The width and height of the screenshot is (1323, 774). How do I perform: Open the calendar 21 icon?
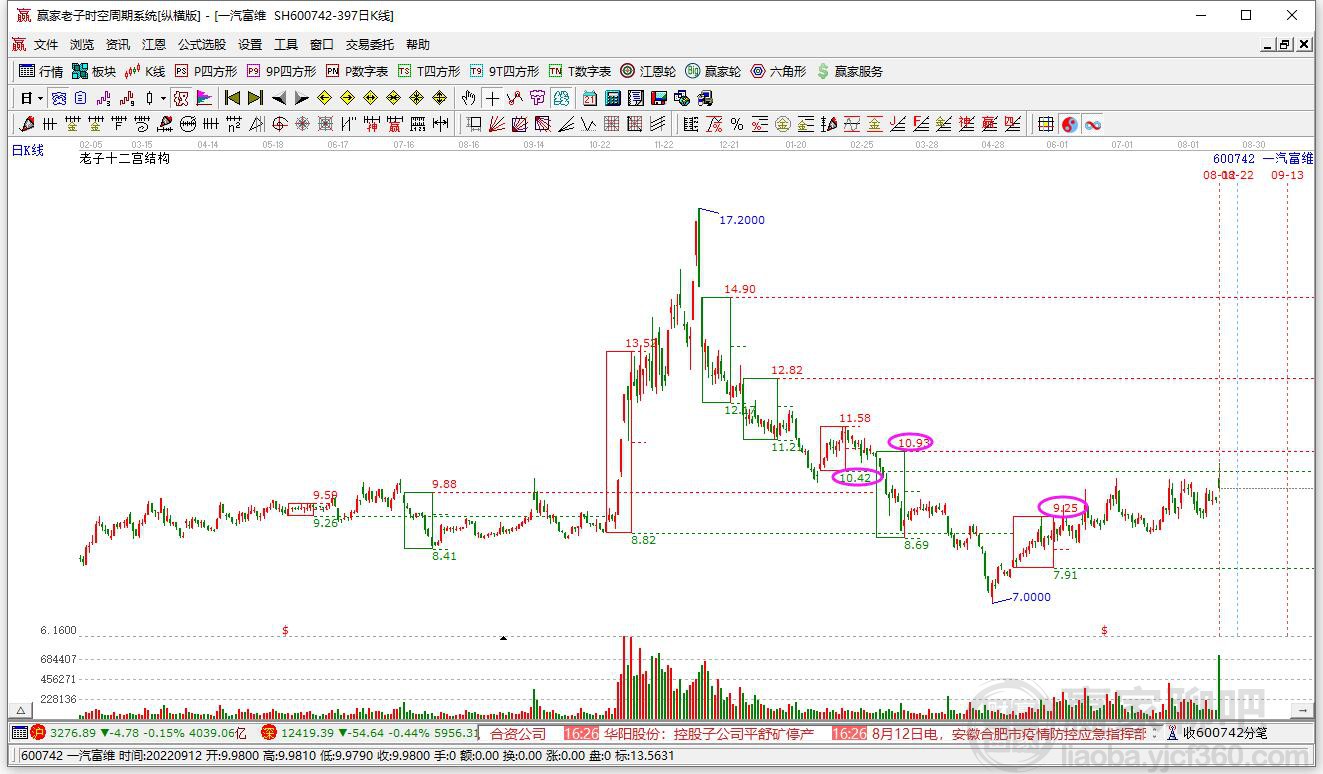(589, 98)
